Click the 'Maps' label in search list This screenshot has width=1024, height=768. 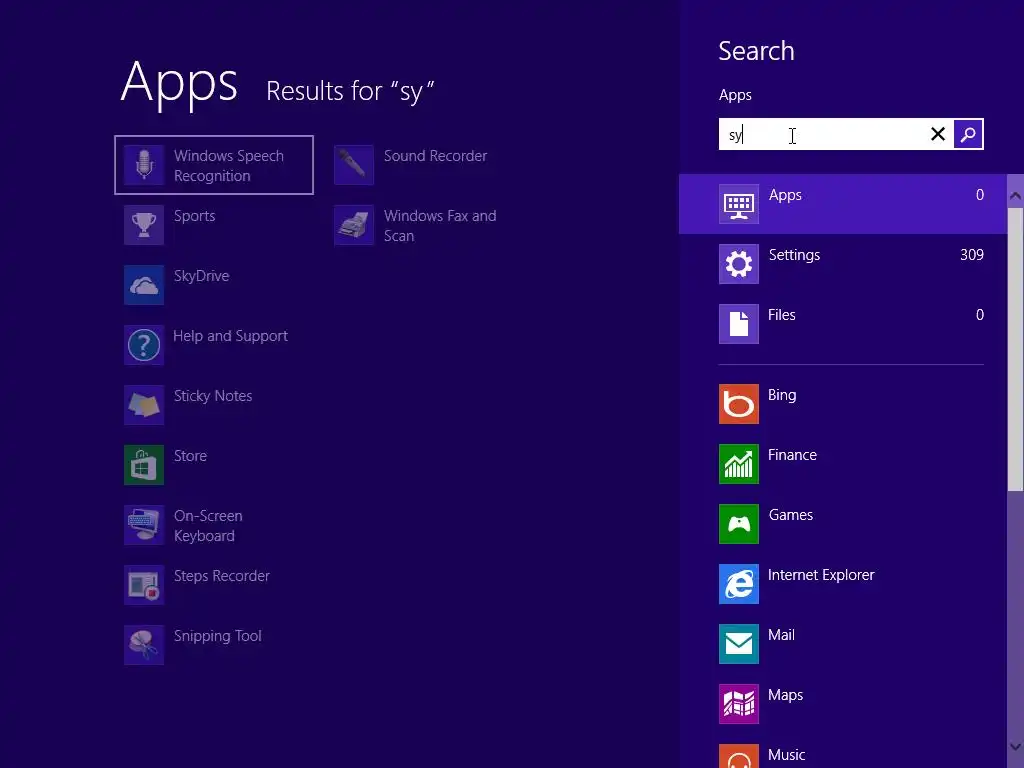[x=786, y=696]
